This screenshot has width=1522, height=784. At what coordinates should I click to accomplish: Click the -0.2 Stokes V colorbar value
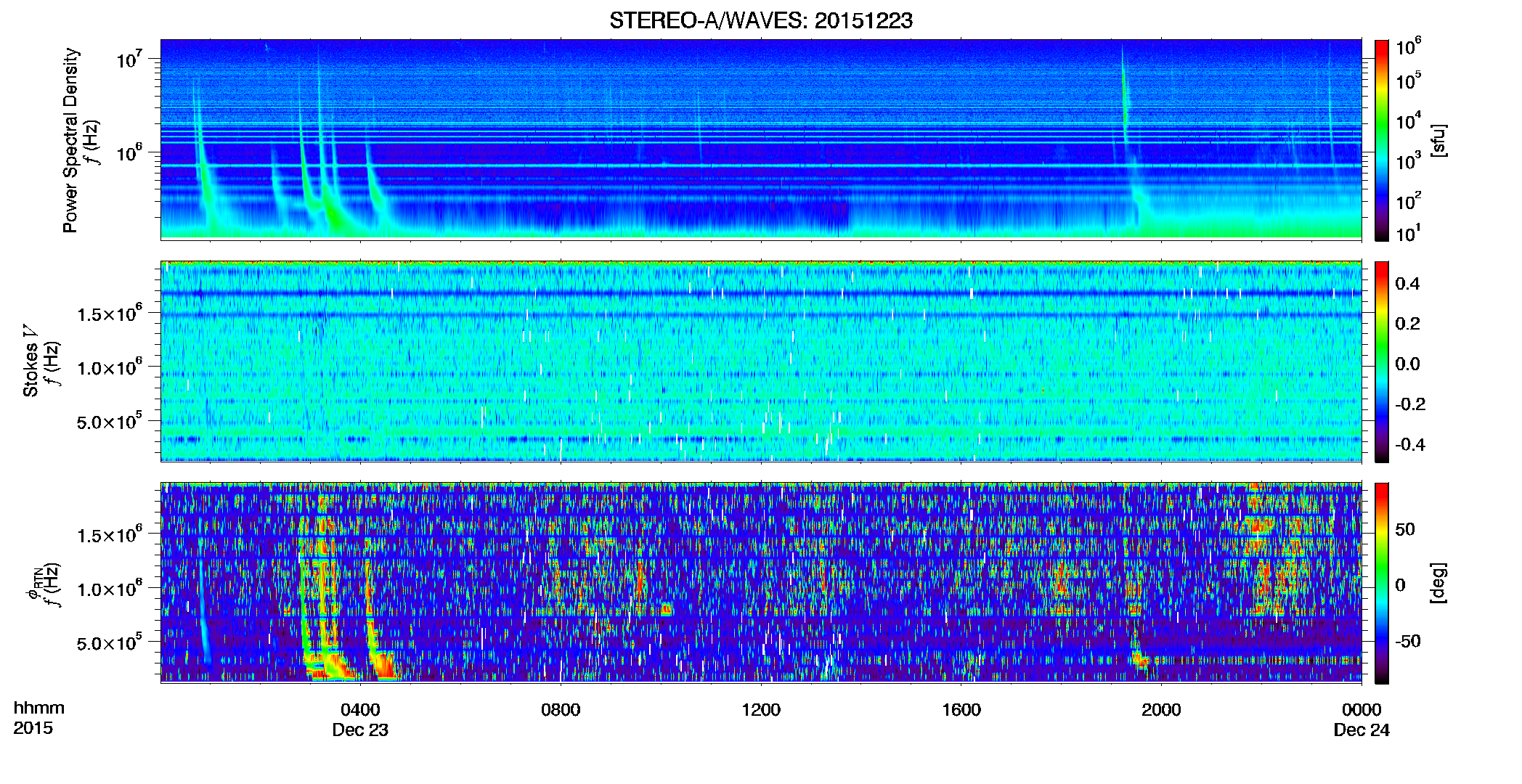[x=1410, y=404]
